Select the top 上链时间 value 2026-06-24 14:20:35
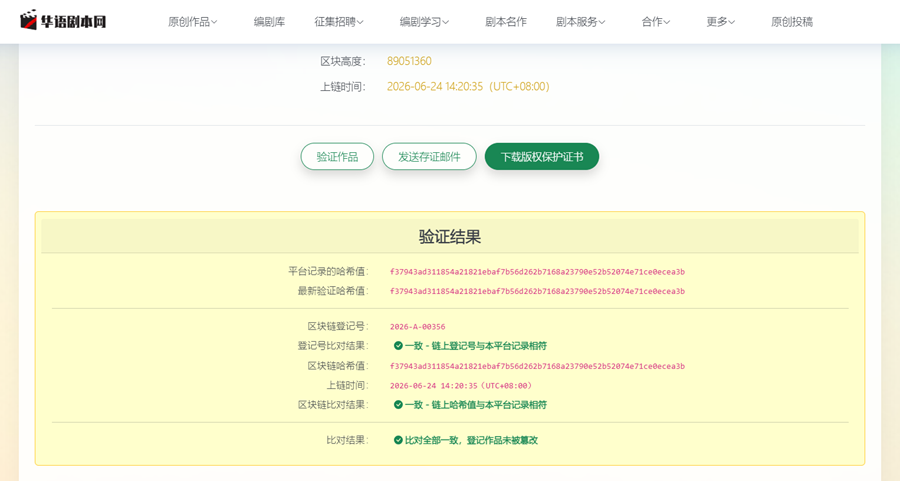 pos(468,87)
